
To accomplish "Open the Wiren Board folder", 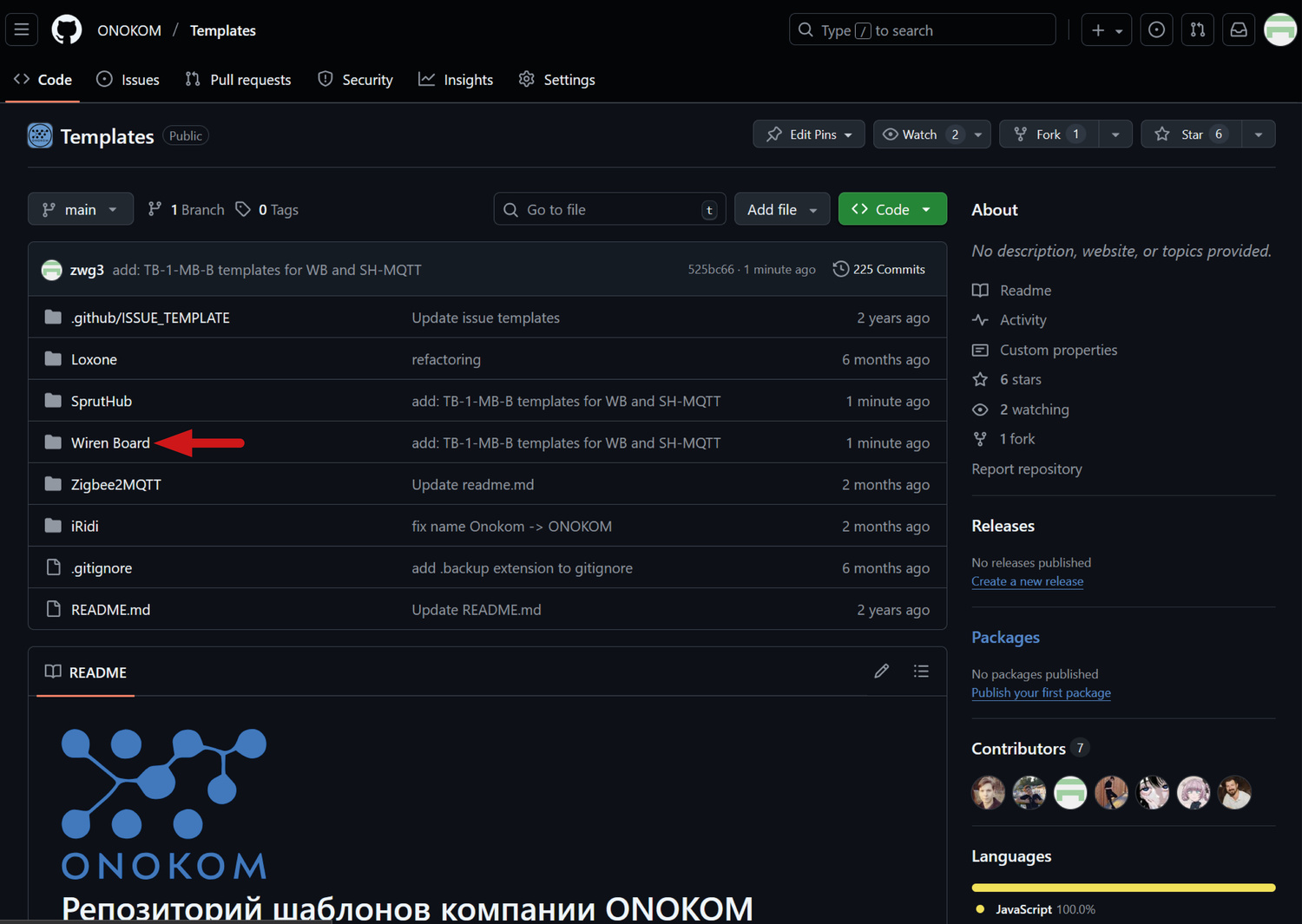I will pos(110,442).
